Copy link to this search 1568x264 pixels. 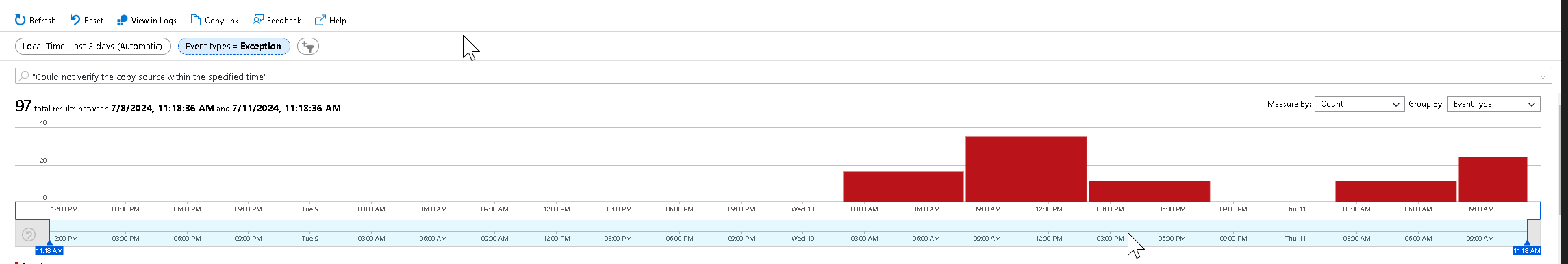pyautogui.click(x=215, y=21)
